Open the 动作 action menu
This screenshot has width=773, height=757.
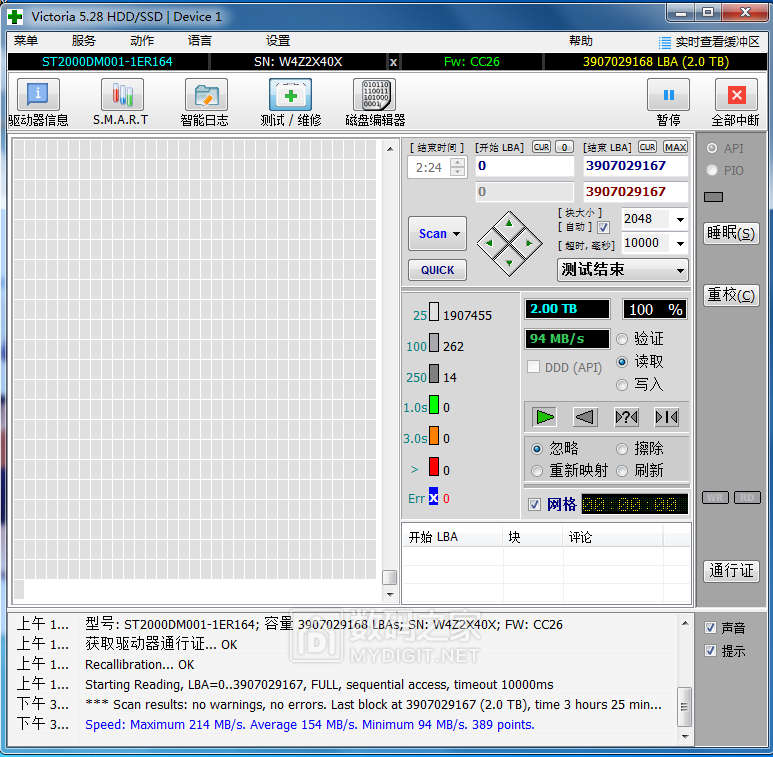tap(142, 41)
